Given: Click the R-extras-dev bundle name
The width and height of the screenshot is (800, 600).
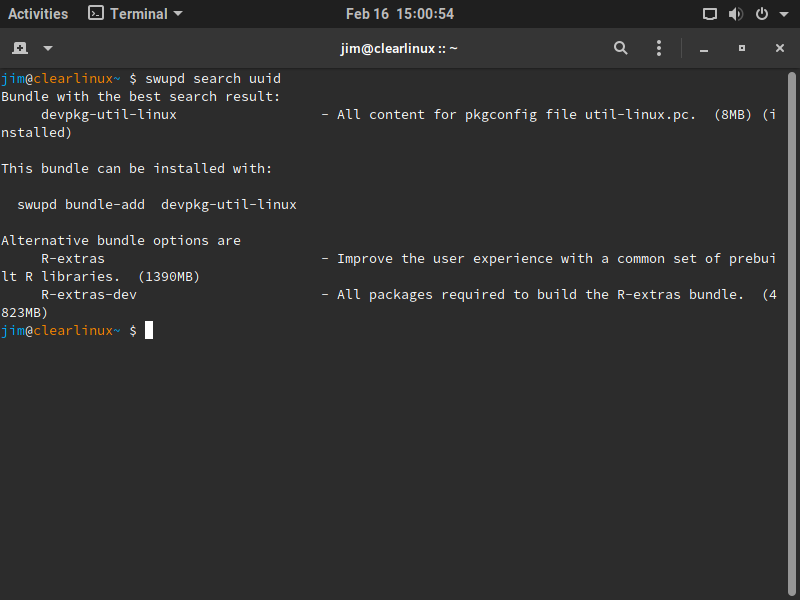Looking at the screenshot, I should pyautogui.click(x=89, y=295).
